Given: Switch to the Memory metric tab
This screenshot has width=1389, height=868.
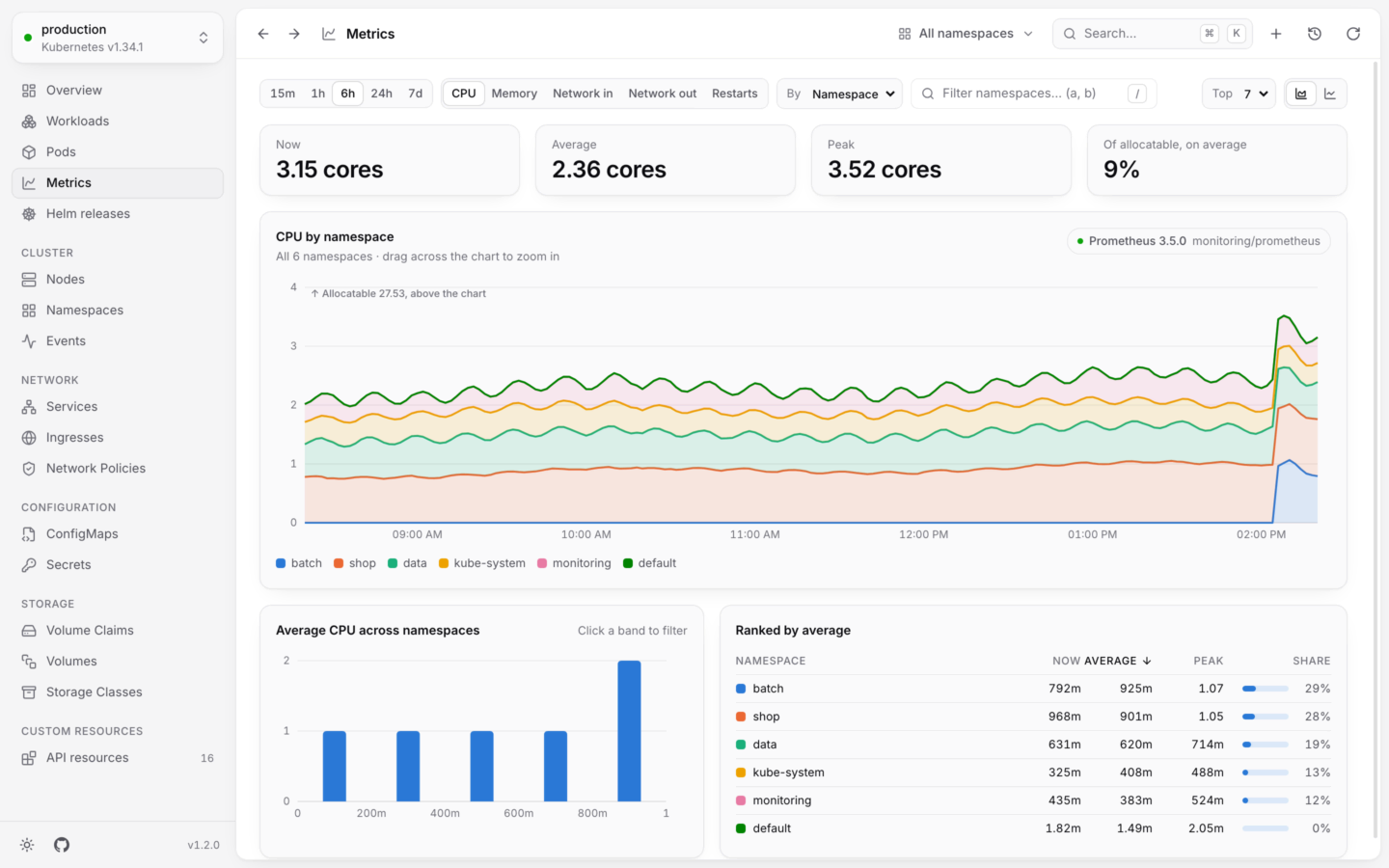Looking at the screenshot, I should [x=514, y=94].
